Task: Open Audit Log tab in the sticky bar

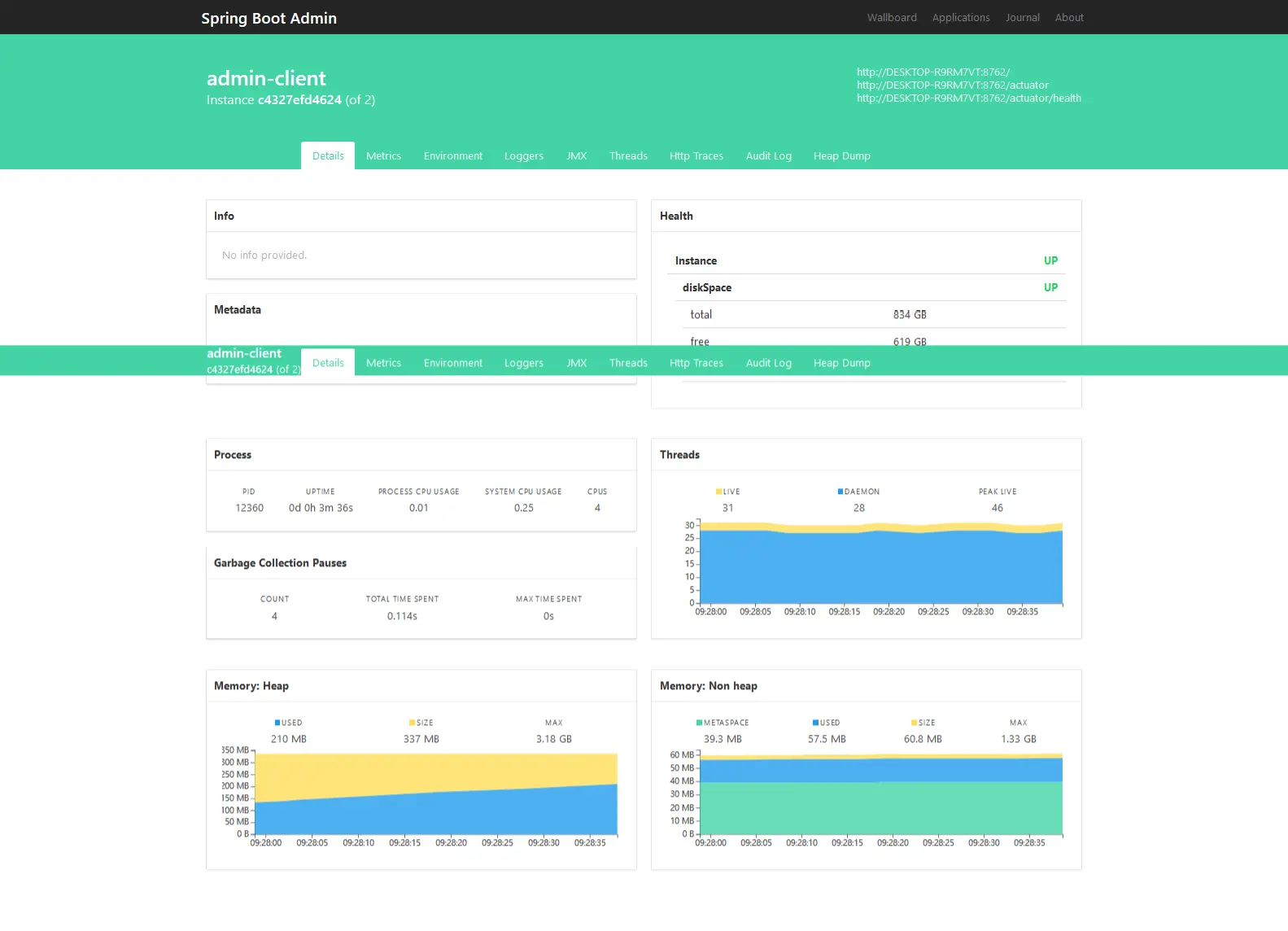Action: 769,362
